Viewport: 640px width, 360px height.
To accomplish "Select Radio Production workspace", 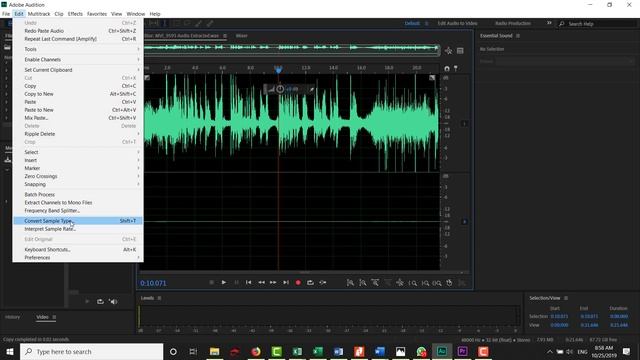I will [513, 23].
